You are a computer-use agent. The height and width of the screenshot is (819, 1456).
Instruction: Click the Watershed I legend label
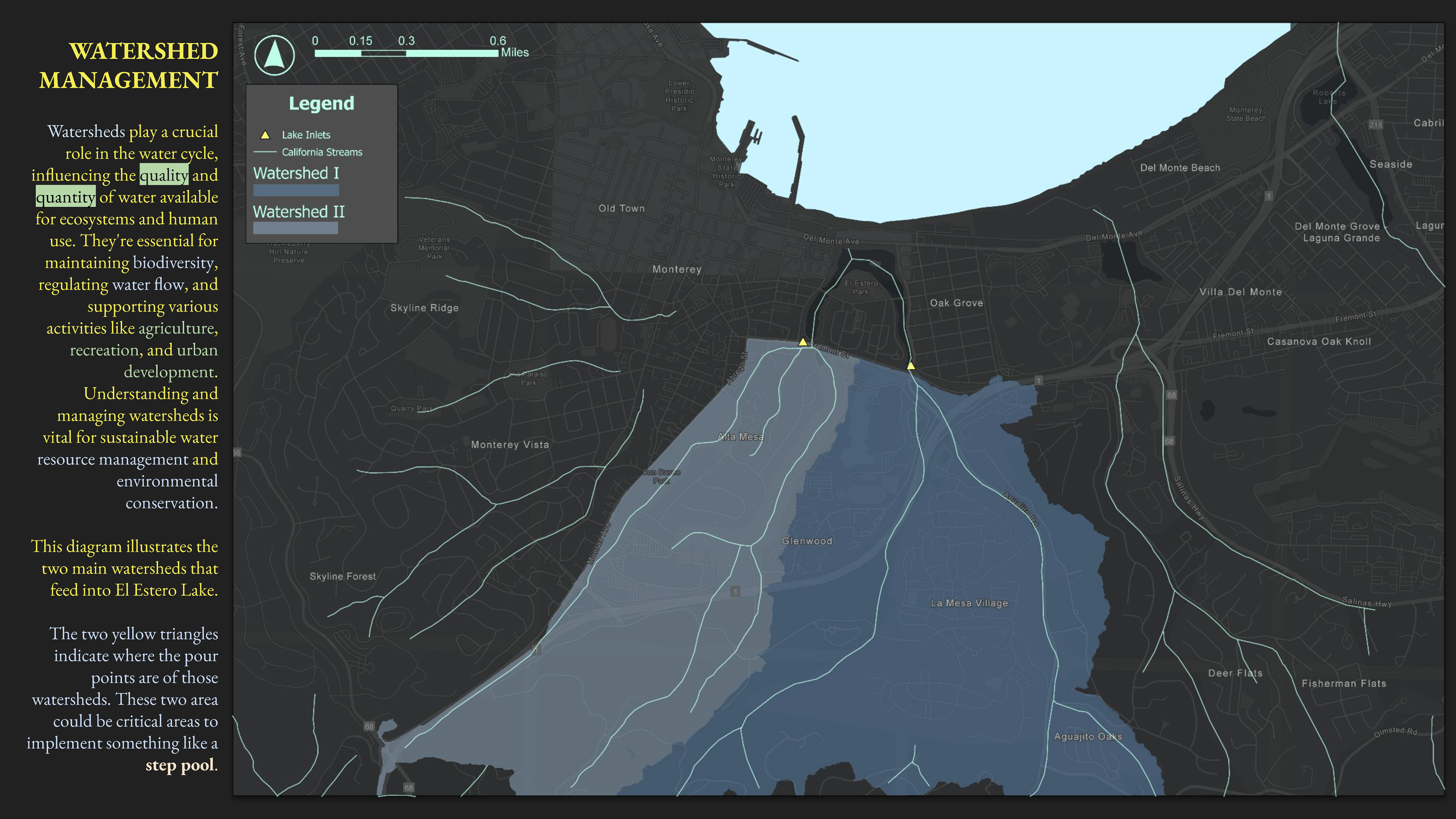click(296, 173)
